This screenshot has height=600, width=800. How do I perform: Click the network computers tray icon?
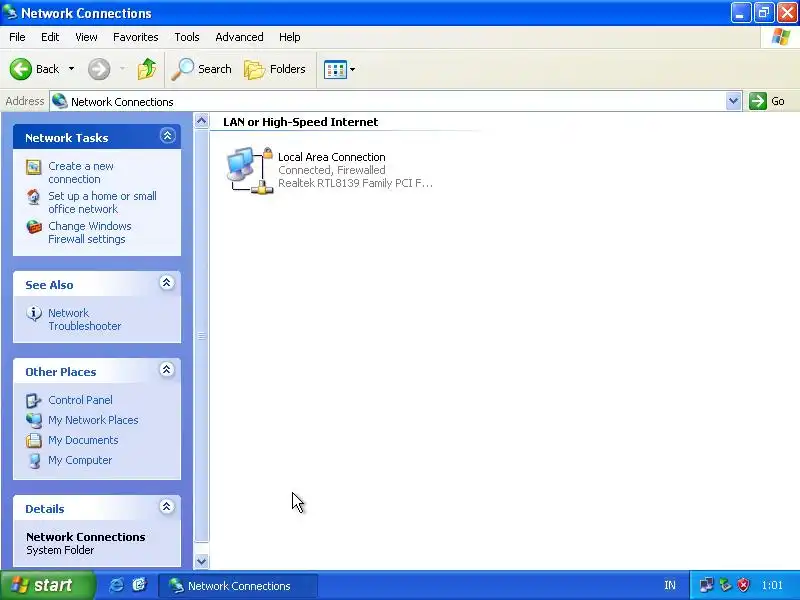[x=707, y=585]
